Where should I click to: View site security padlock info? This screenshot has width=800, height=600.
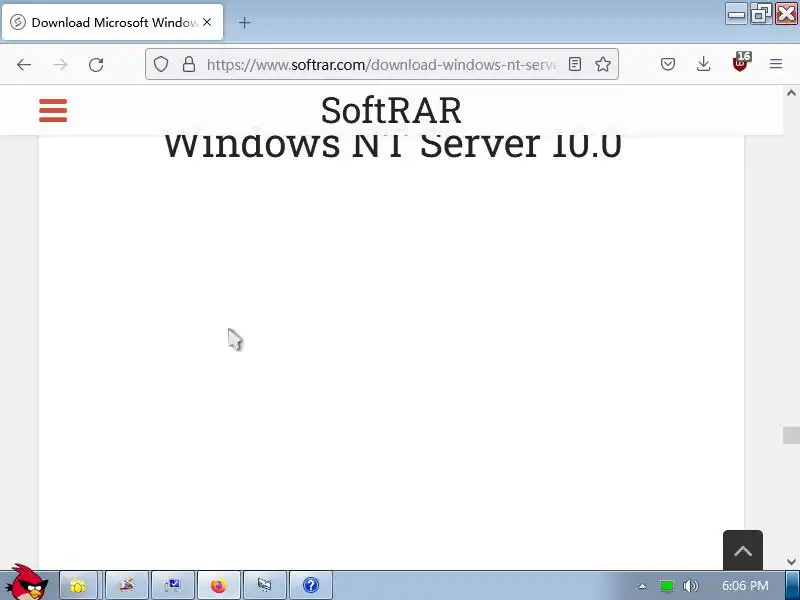[x=189, y=64]
